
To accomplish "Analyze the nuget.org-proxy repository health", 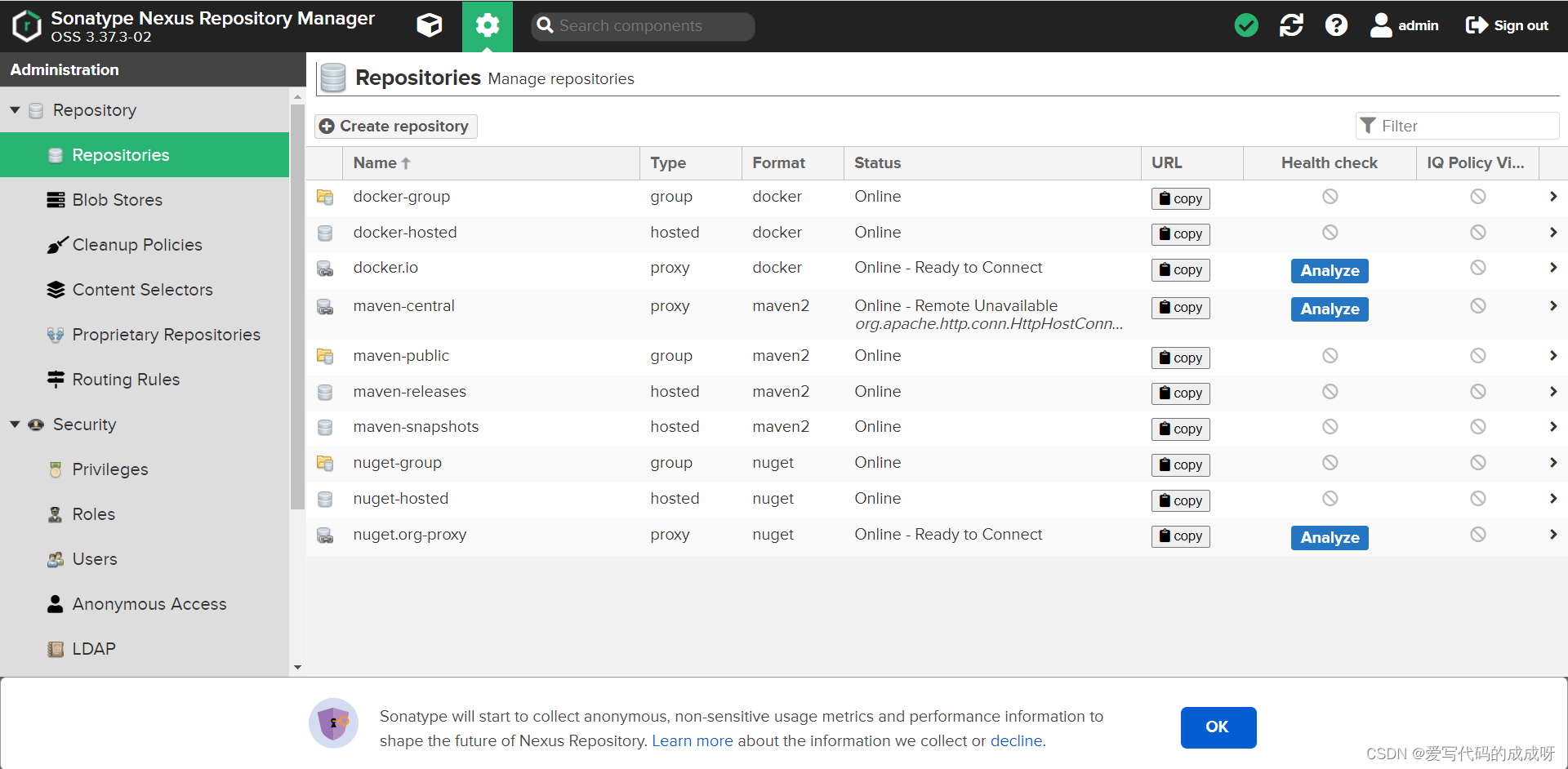I will [x=1330, y=537].
